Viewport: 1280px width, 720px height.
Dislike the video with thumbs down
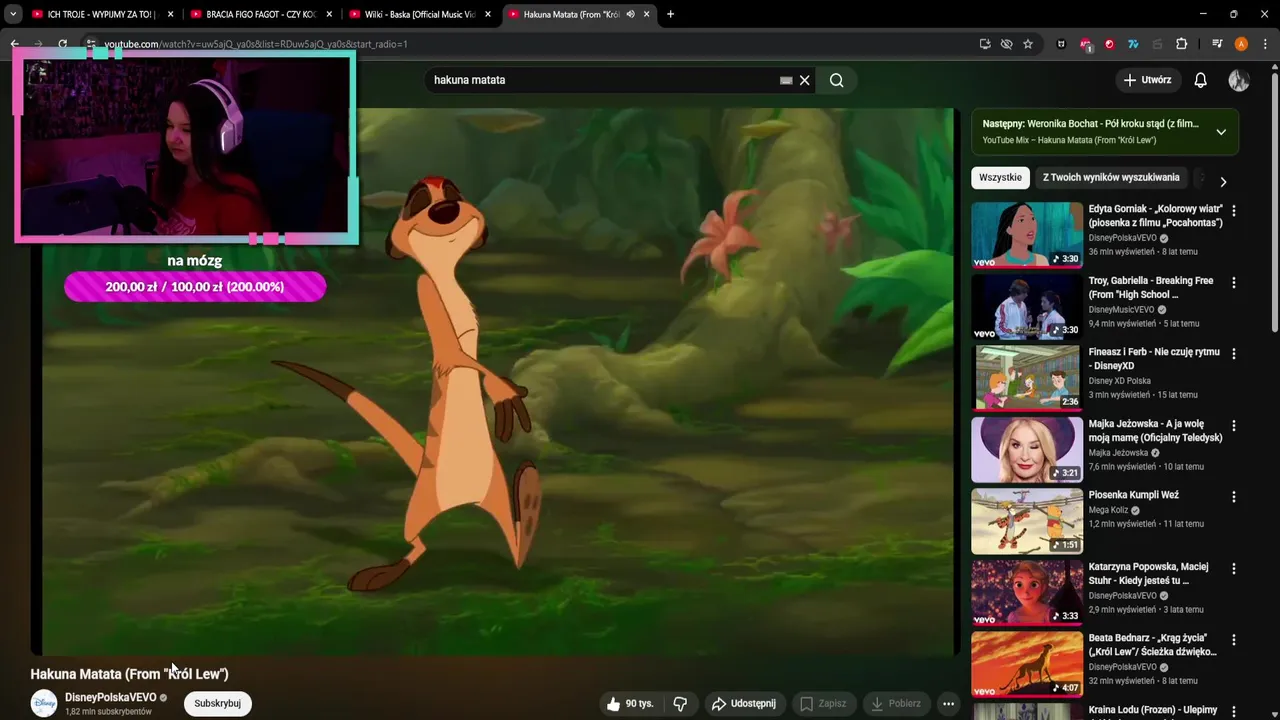click(680, 703)
